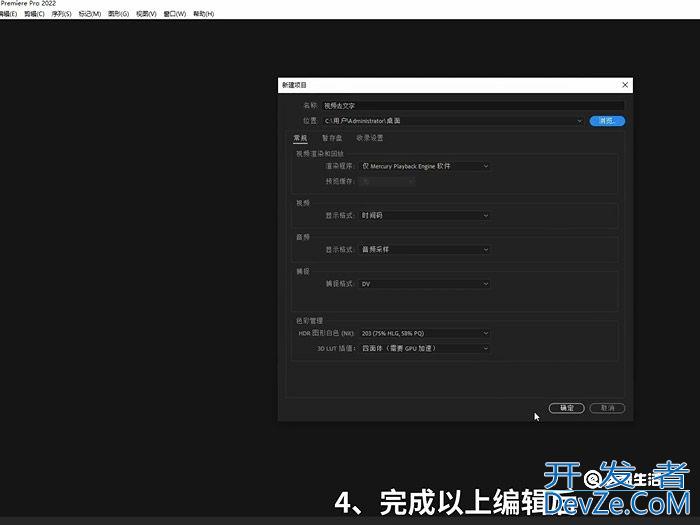The image size is (700, 525).
Task: Switch to the 暂存盘 tab
Action: tap(332, 138)
